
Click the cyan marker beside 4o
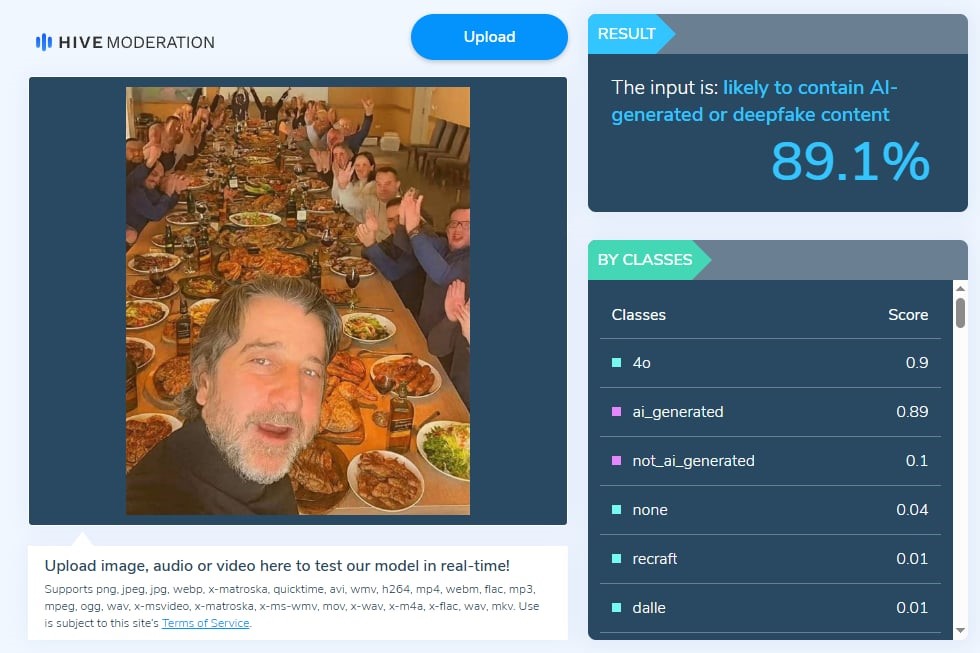(616, 363)
